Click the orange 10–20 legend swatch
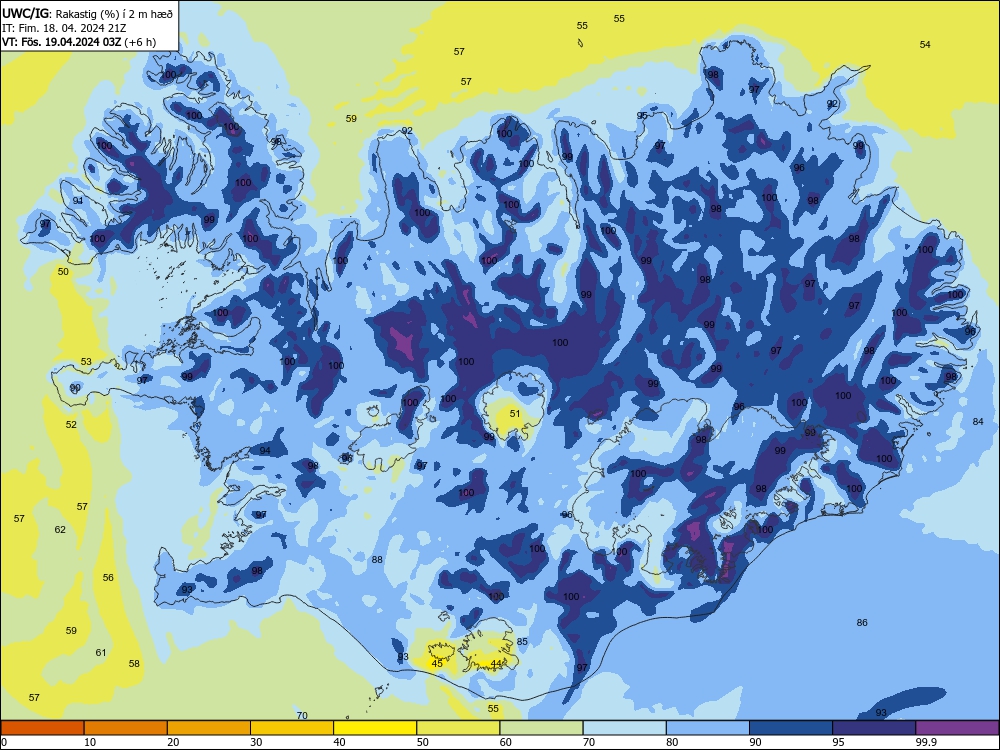This screenshot has width=1000, height=750. point(126,728)
